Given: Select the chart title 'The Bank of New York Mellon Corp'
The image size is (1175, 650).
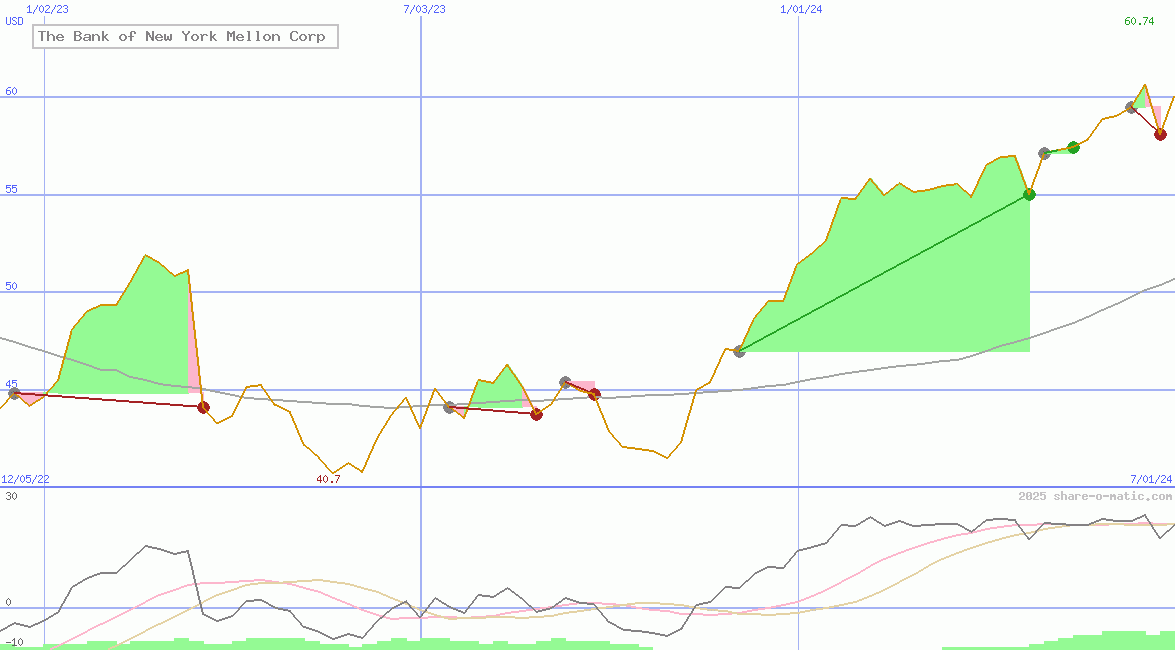Looking at the screenshot, I should pos(184,36).
